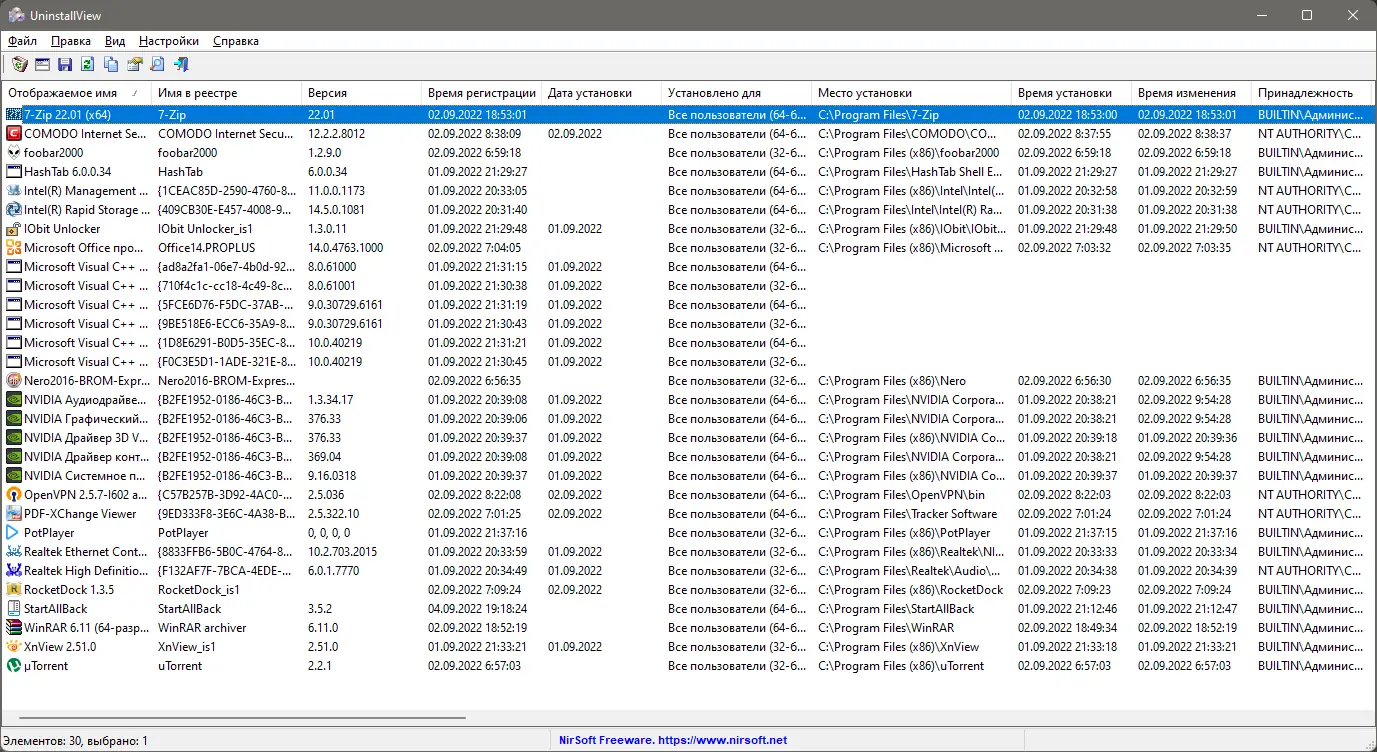Click the HashTab 6.0.0.34 row icon
Image resolution: width=1377 pixels, height=752 pixels.
point(14,172)
